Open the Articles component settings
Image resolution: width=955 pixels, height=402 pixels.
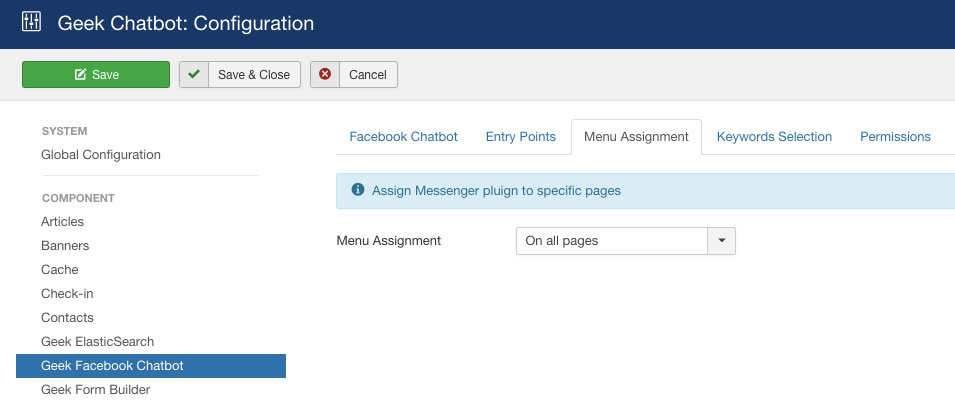point(63,222)
